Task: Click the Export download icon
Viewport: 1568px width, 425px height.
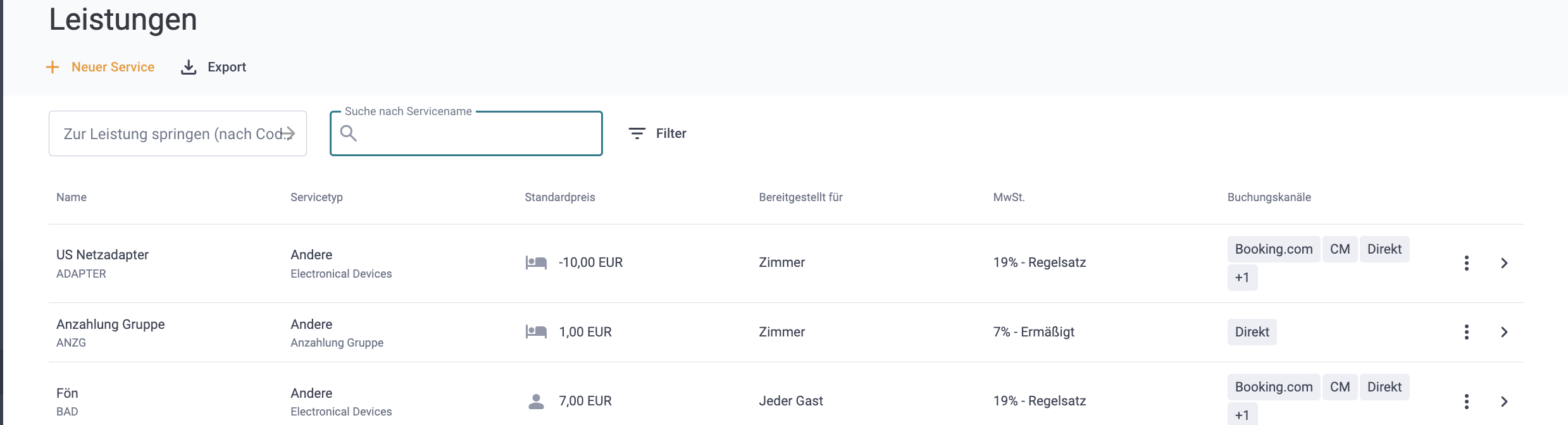Action: pyautogui.click(x=189, y=67)
